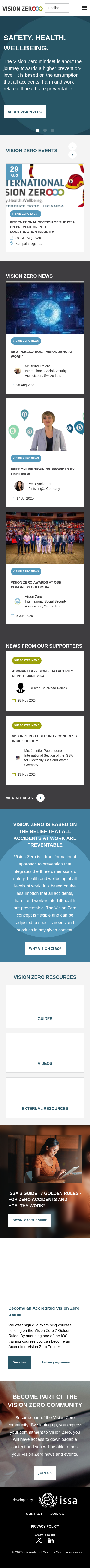The width and height of the screenshot is (90, 1568).
Task: Open the VIDEOS resource card
Action: point(45,1051)
